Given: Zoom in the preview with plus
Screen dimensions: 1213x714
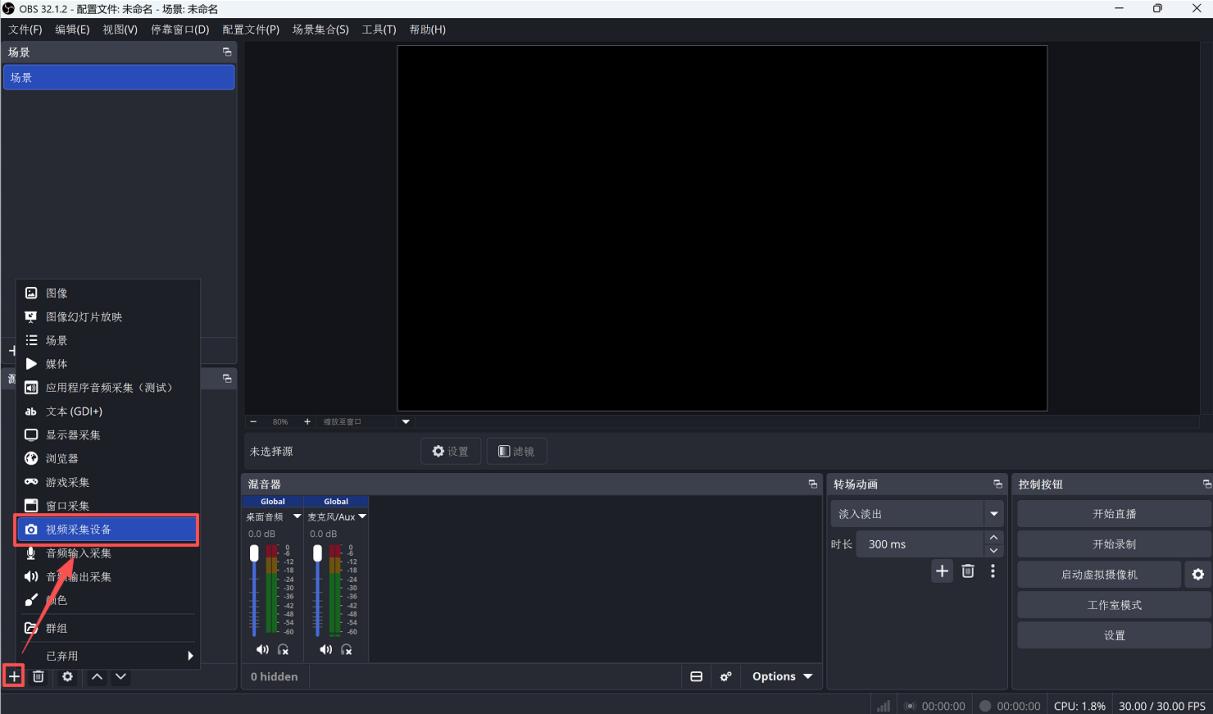Looking at the screenshot, I should click(x=307, y=422).
